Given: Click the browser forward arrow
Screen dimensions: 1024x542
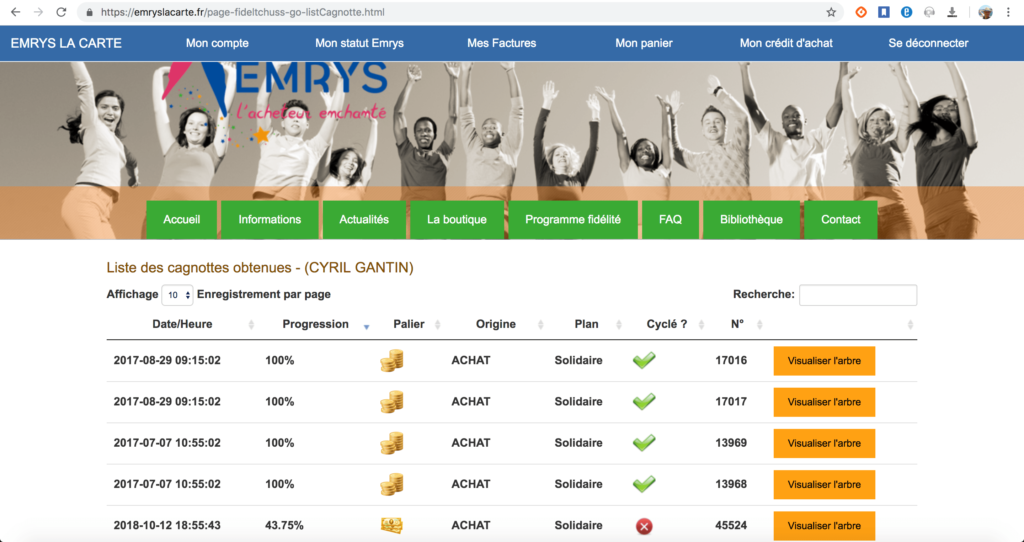Looking at the screenshot, I should point(39,12).
